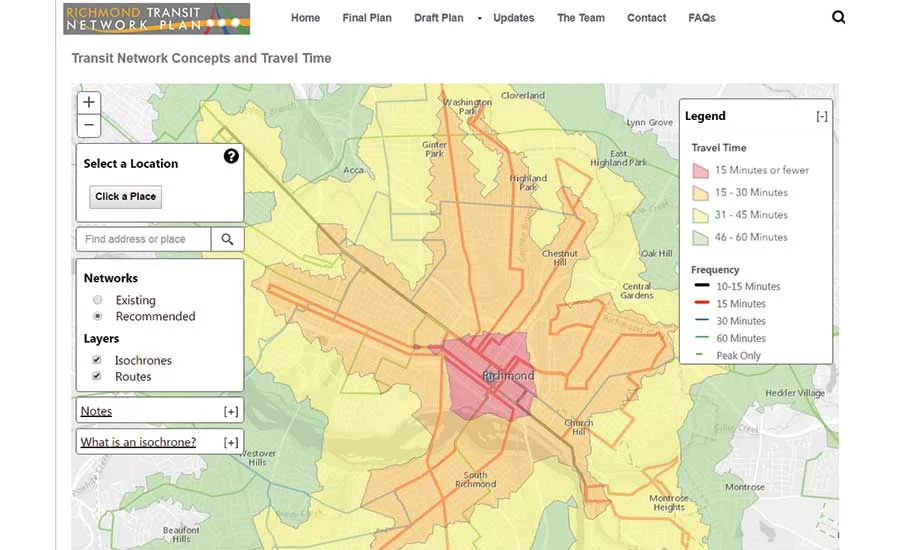Click the blue 30 Minutes frequency line

click(701, 320)
